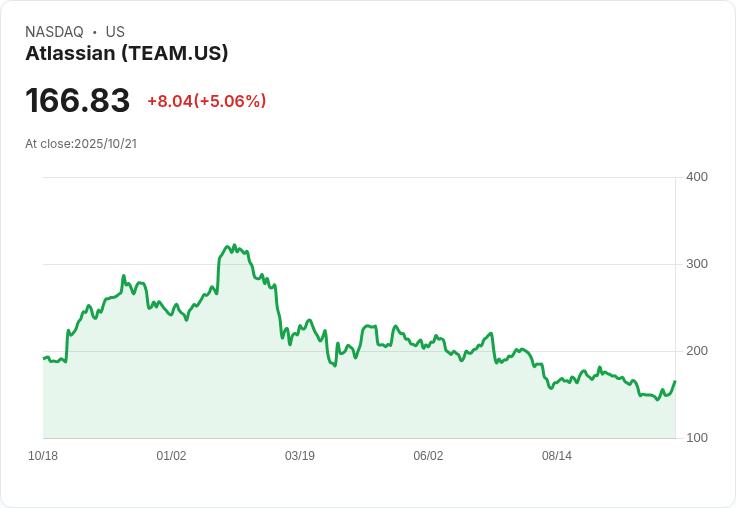Click the rightmost end of the price line

coord(675,381)
